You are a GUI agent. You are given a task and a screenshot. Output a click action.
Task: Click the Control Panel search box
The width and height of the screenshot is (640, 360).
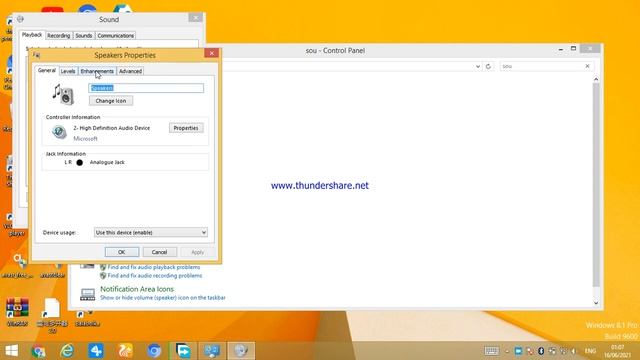click(542, 66)
